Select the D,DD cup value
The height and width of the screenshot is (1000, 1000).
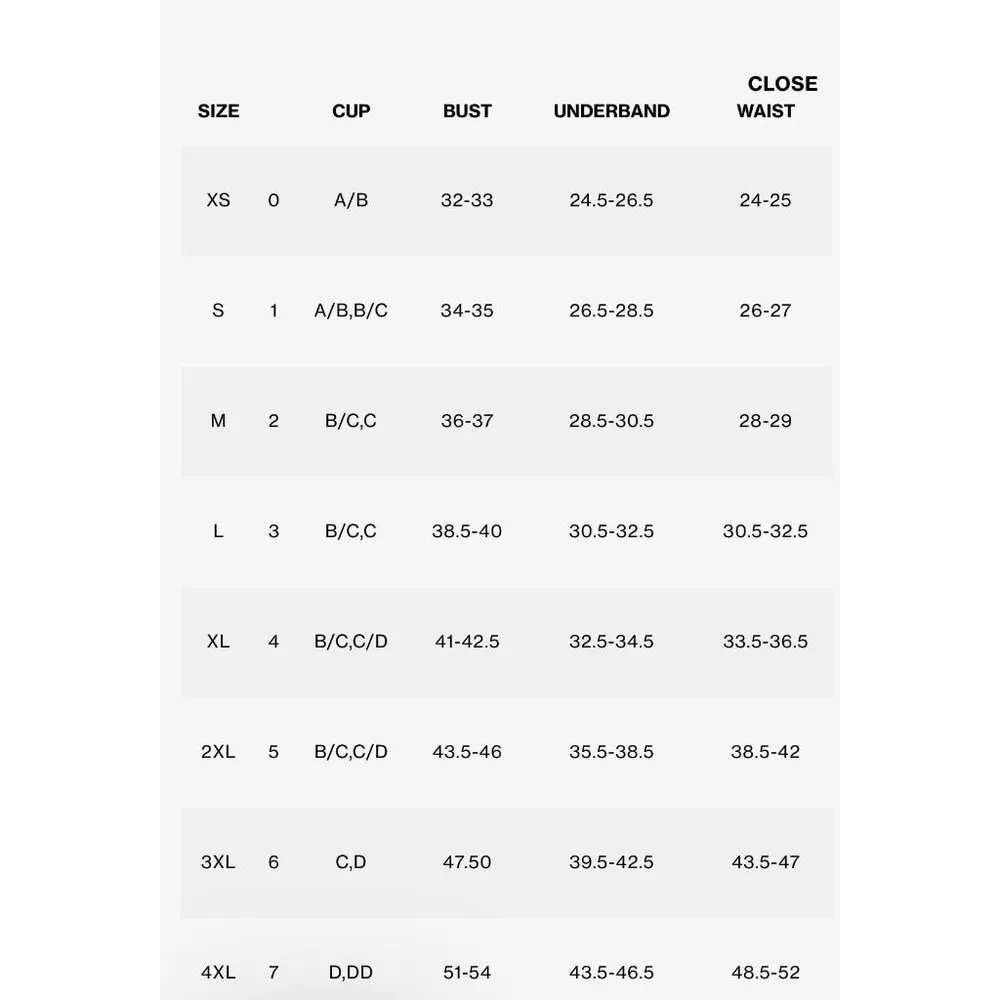pyautogui.click(x=351, y=972)
